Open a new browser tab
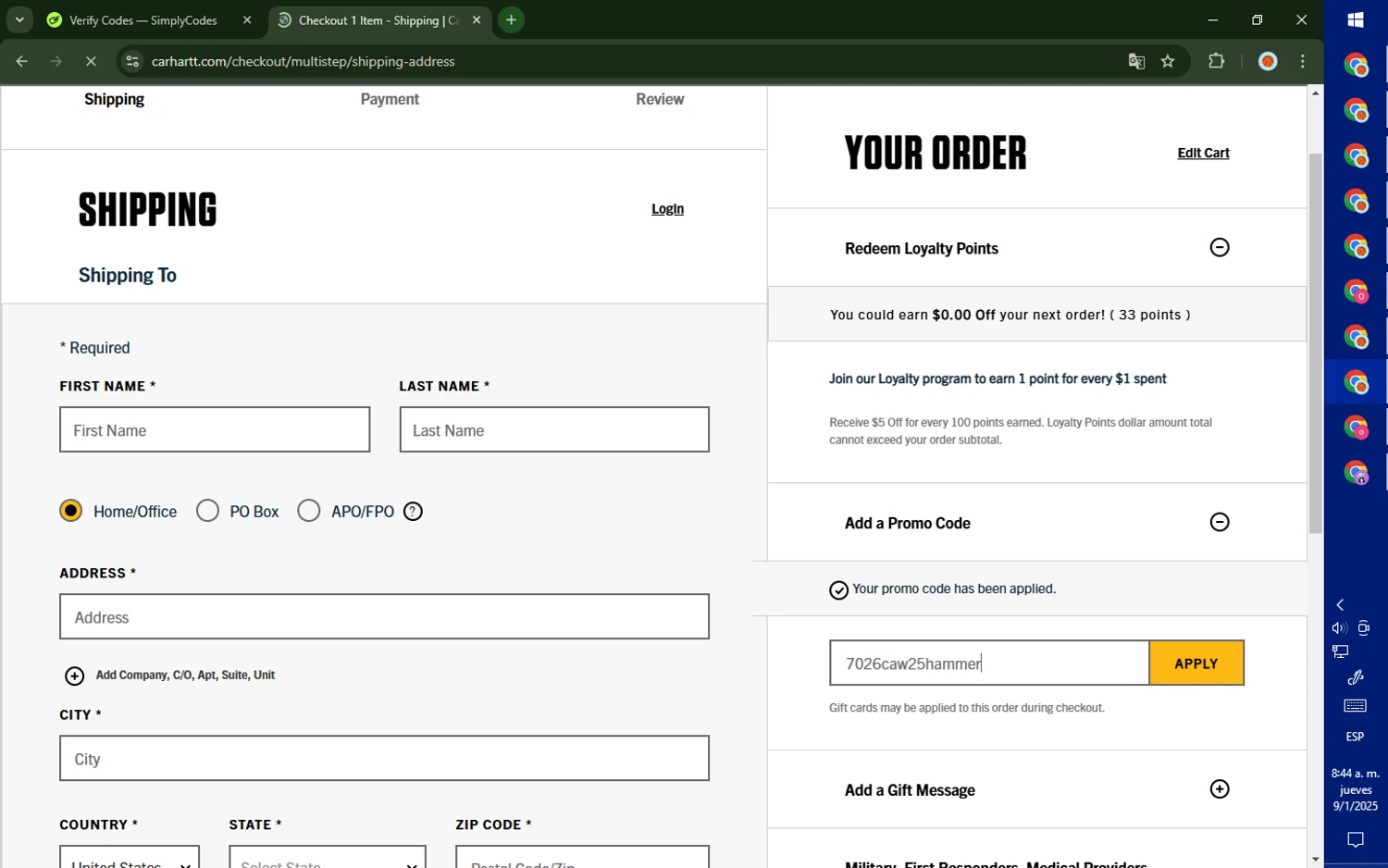Image resolution: width=1388 pixels, height=868 pixels. [511, 19]
